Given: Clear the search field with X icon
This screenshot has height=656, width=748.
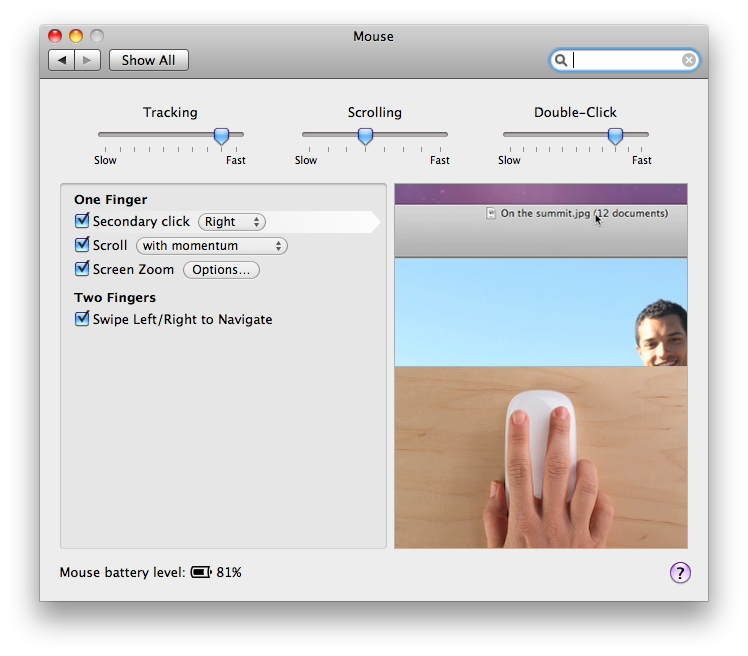Looking at the screenshot, I should 689,60.
